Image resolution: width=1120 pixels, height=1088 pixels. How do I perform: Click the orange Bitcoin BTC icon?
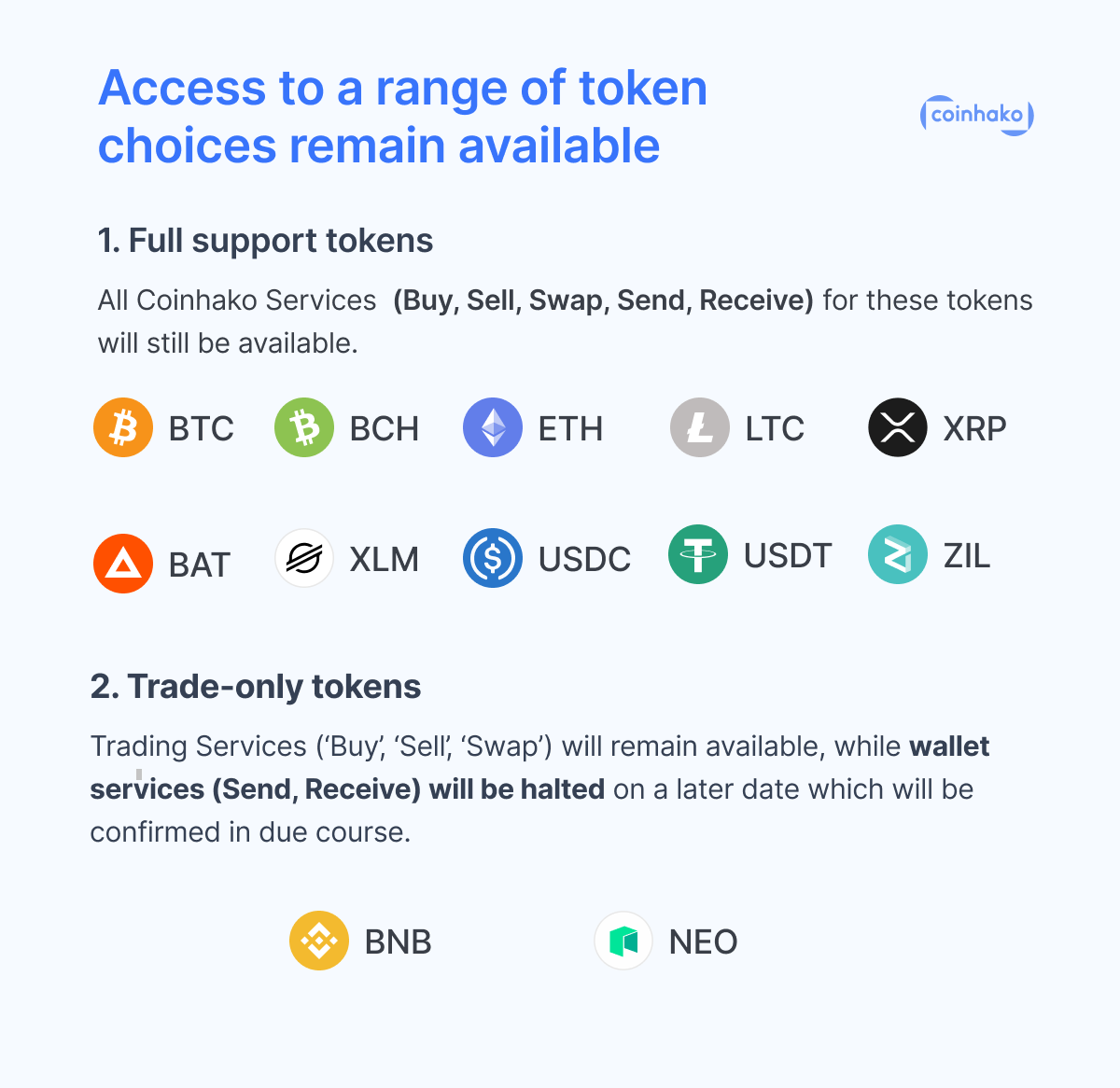point(123,427)
